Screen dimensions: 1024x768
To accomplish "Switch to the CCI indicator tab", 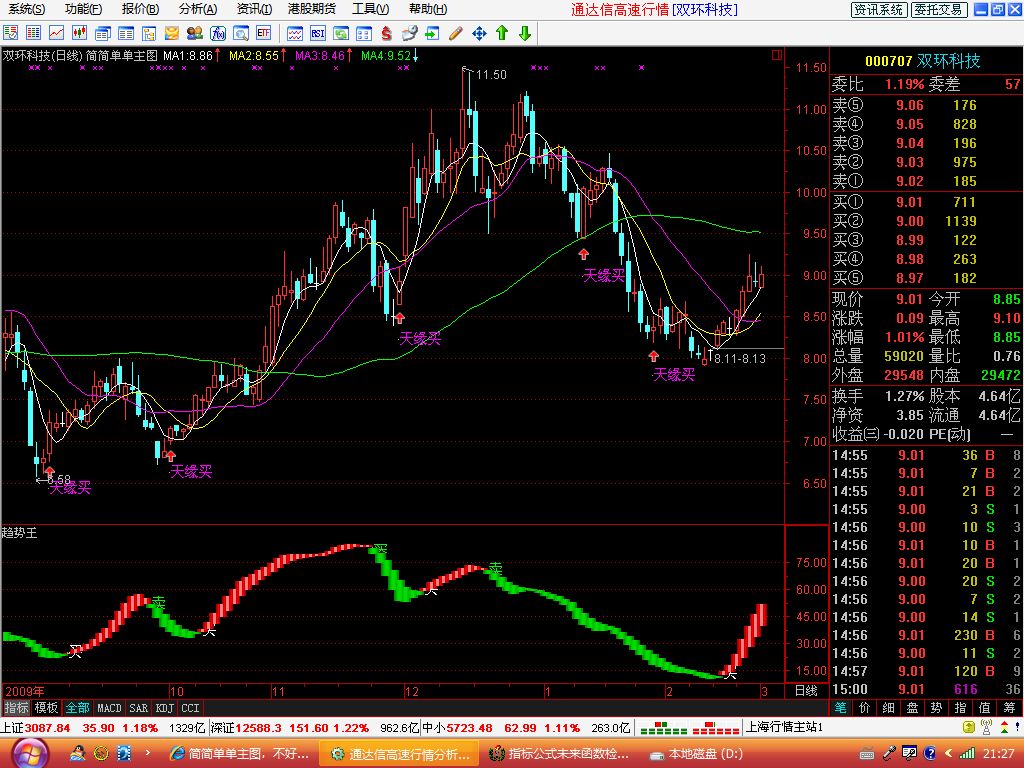I will (x=190, y=708).
